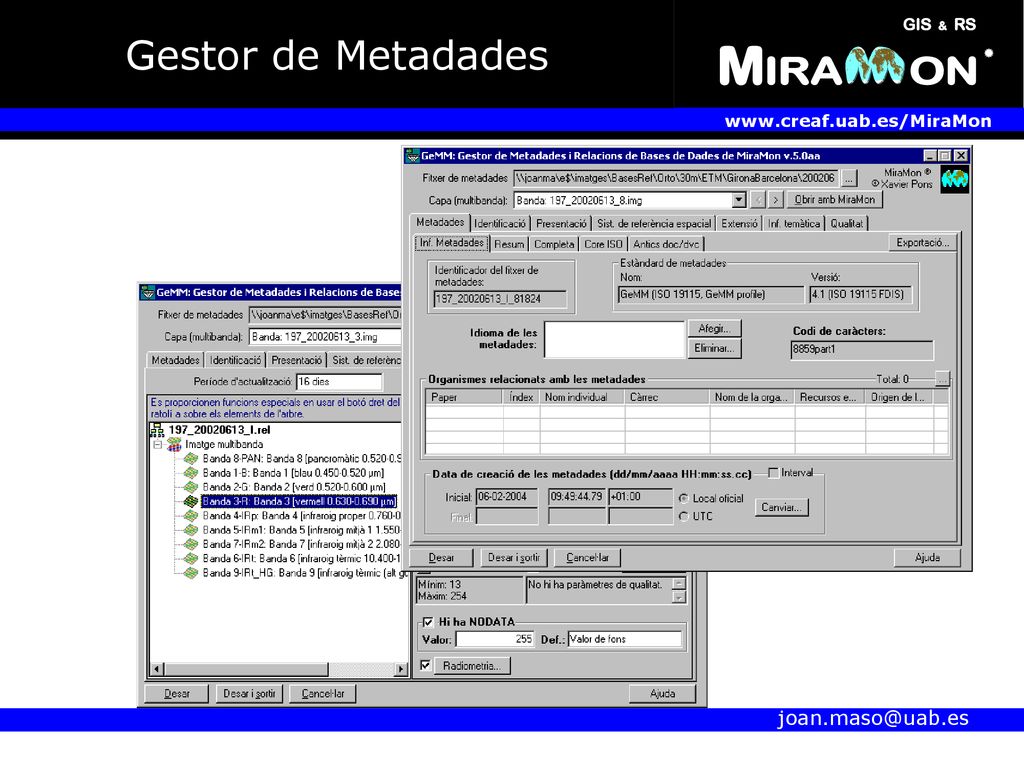
Task: Click the Obrir amb MiraMon button
Action: (x=834, y=200)
